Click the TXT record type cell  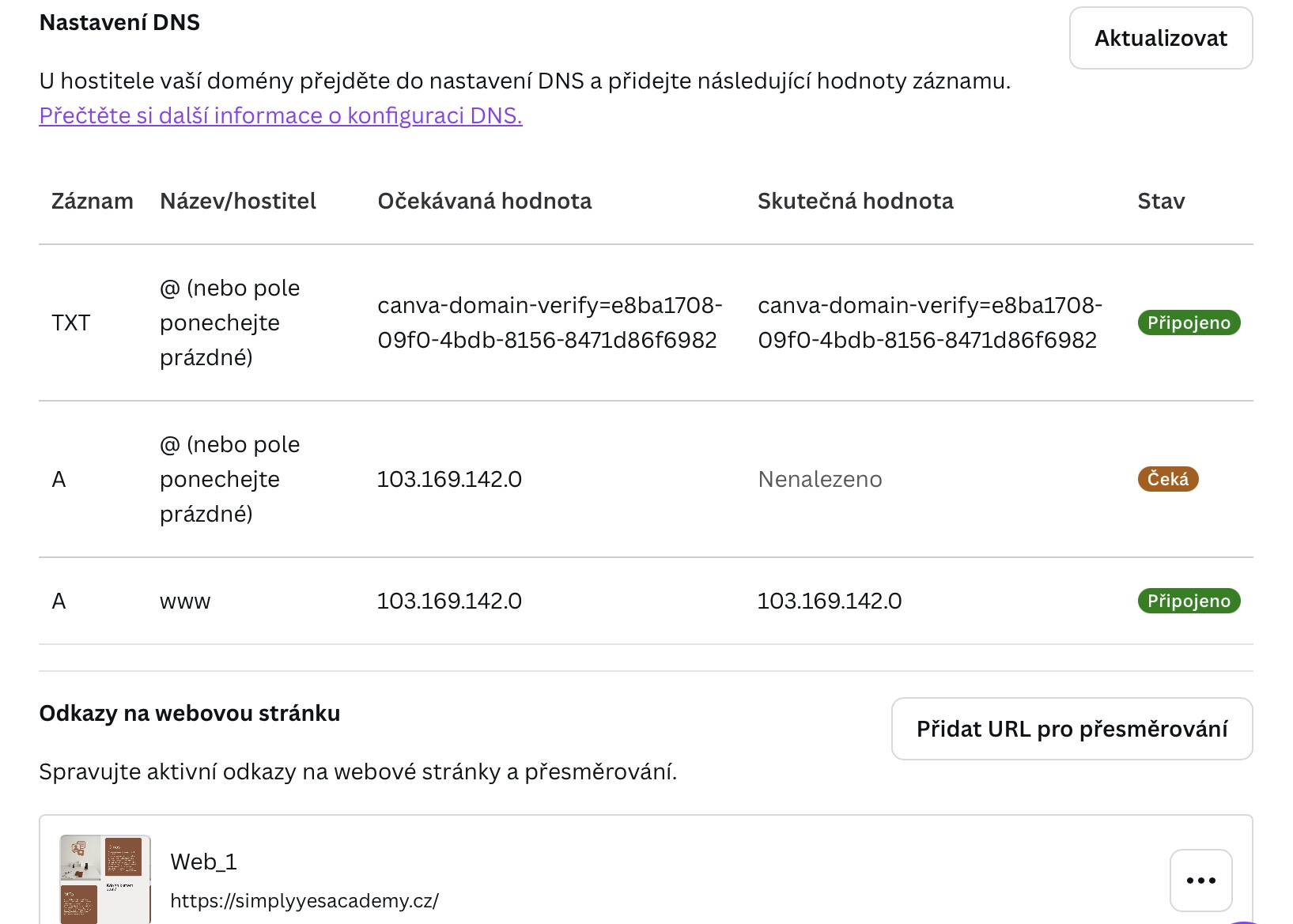tap(71, 322)
